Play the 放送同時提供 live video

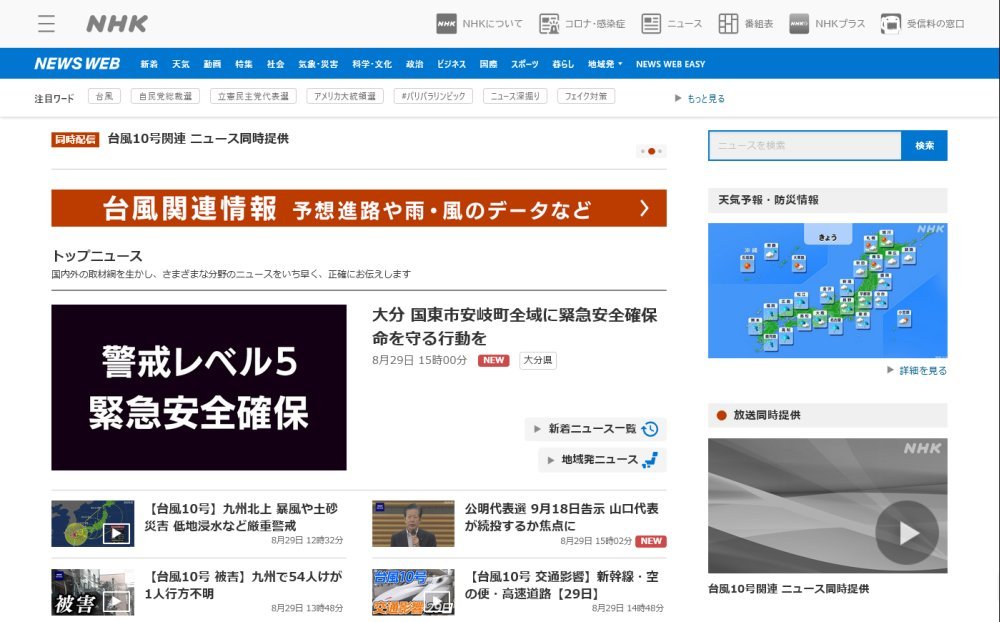(x=907, y=533)
